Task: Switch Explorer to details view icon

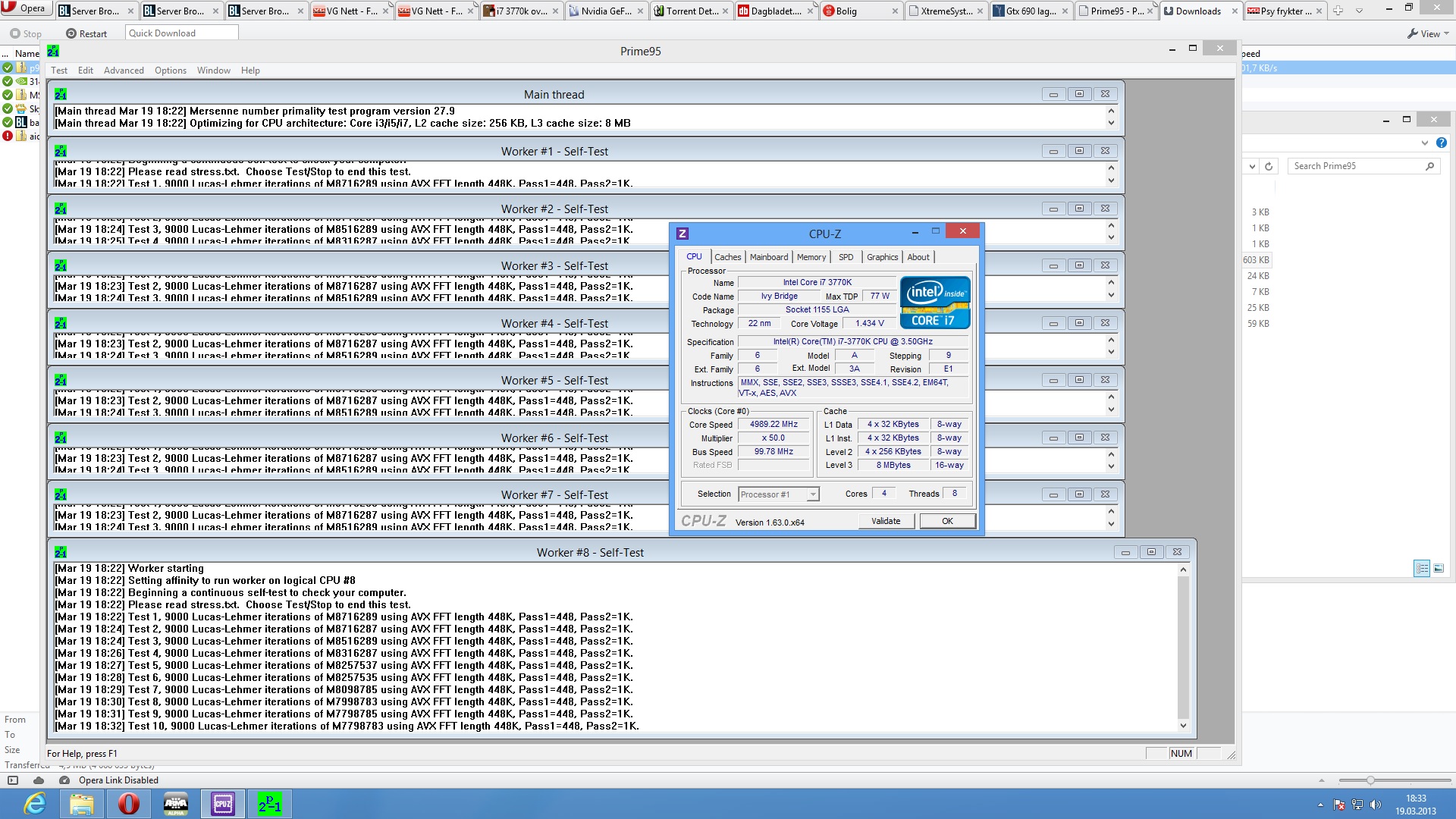Action: click(x=1422, y=568)
